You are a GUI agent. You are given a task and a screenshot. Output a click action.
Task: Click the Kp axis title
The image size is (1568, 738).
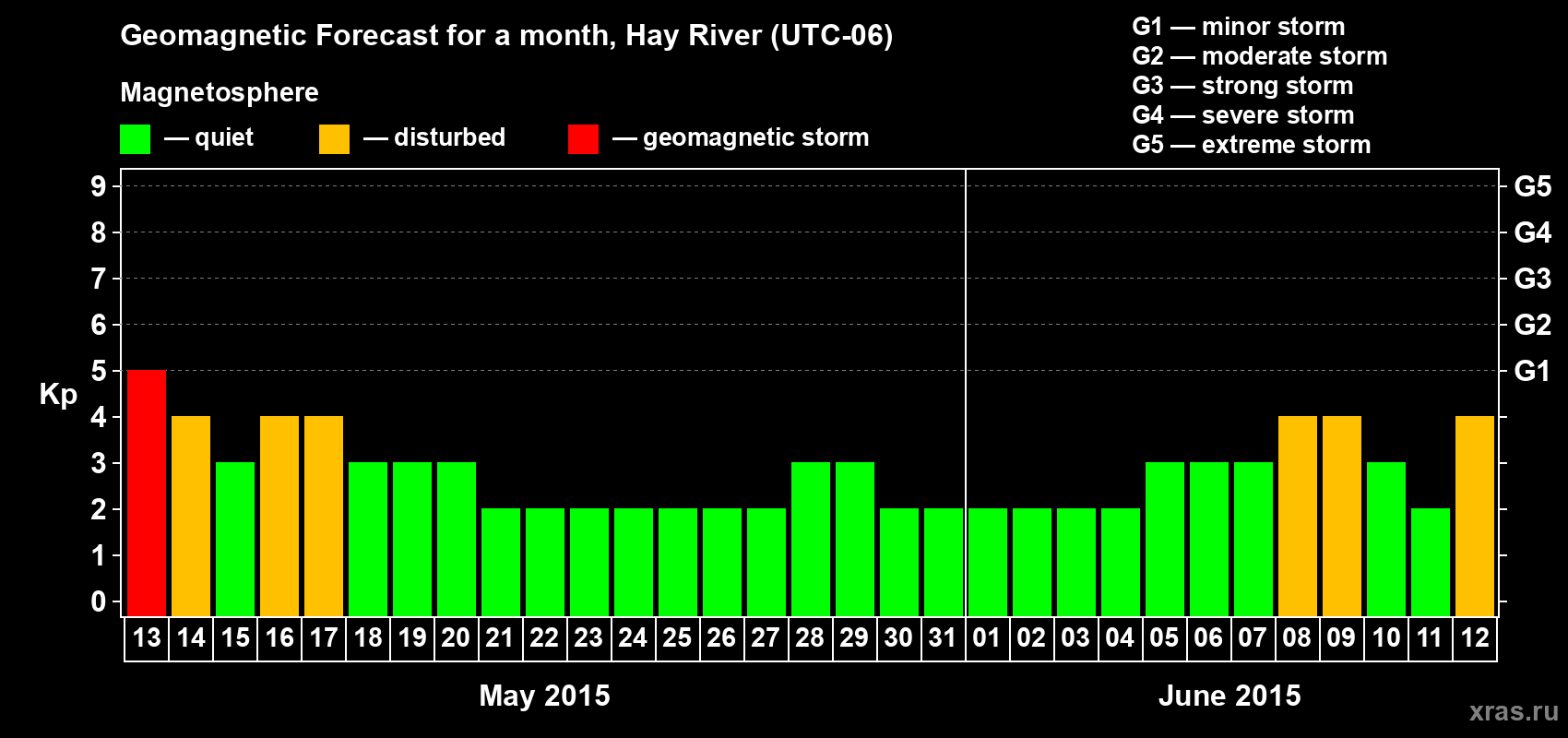[58, 396]
